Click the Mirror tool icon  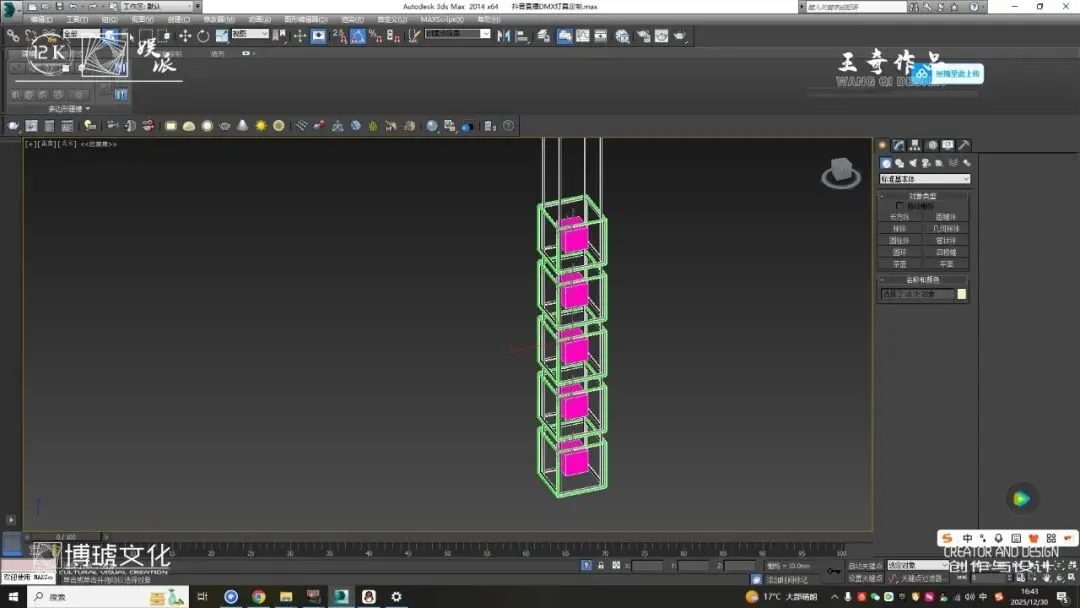coord(503,36)
